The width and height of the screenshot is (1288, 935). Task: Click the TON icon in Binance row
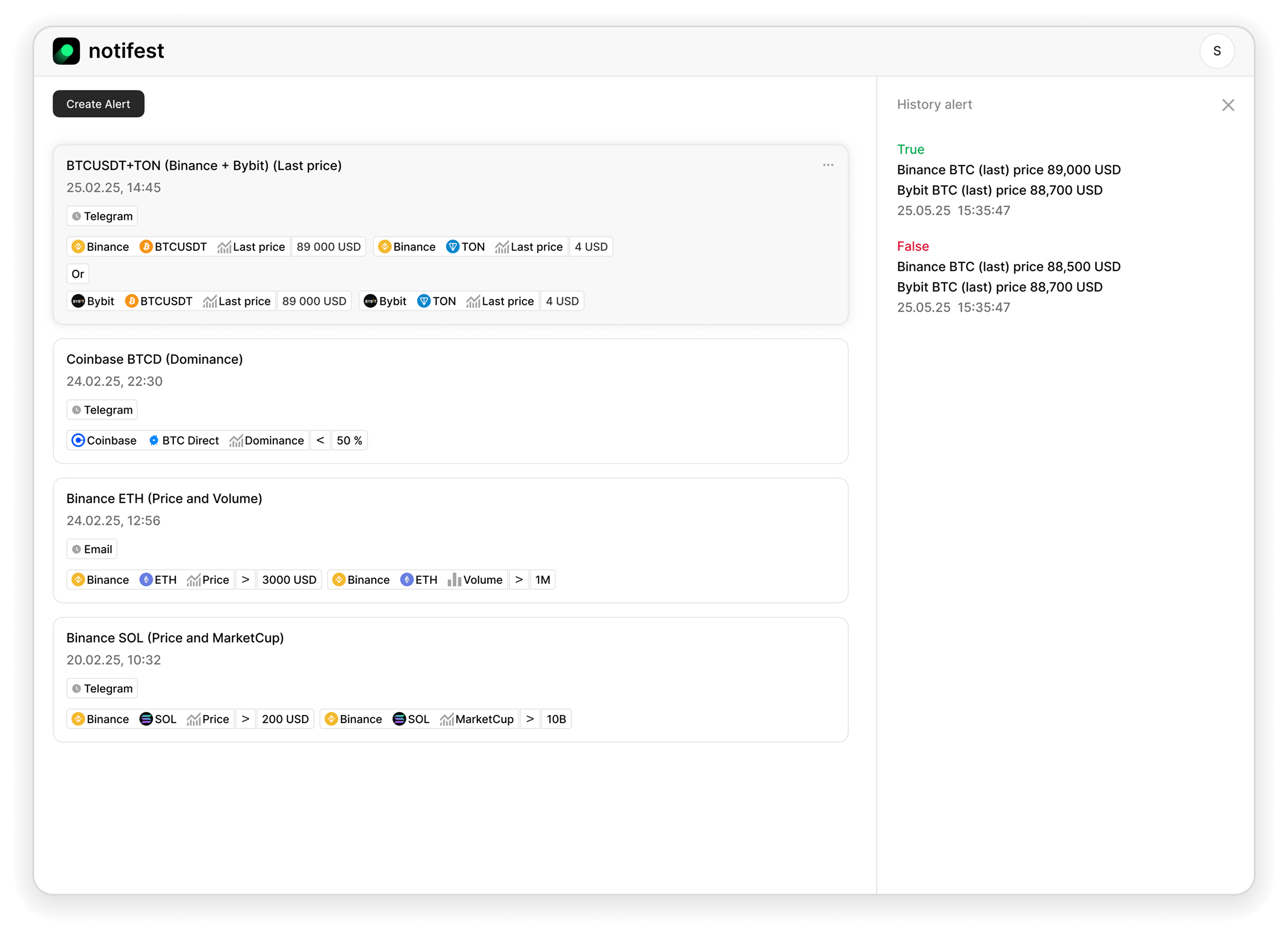[x=453, y=247]
